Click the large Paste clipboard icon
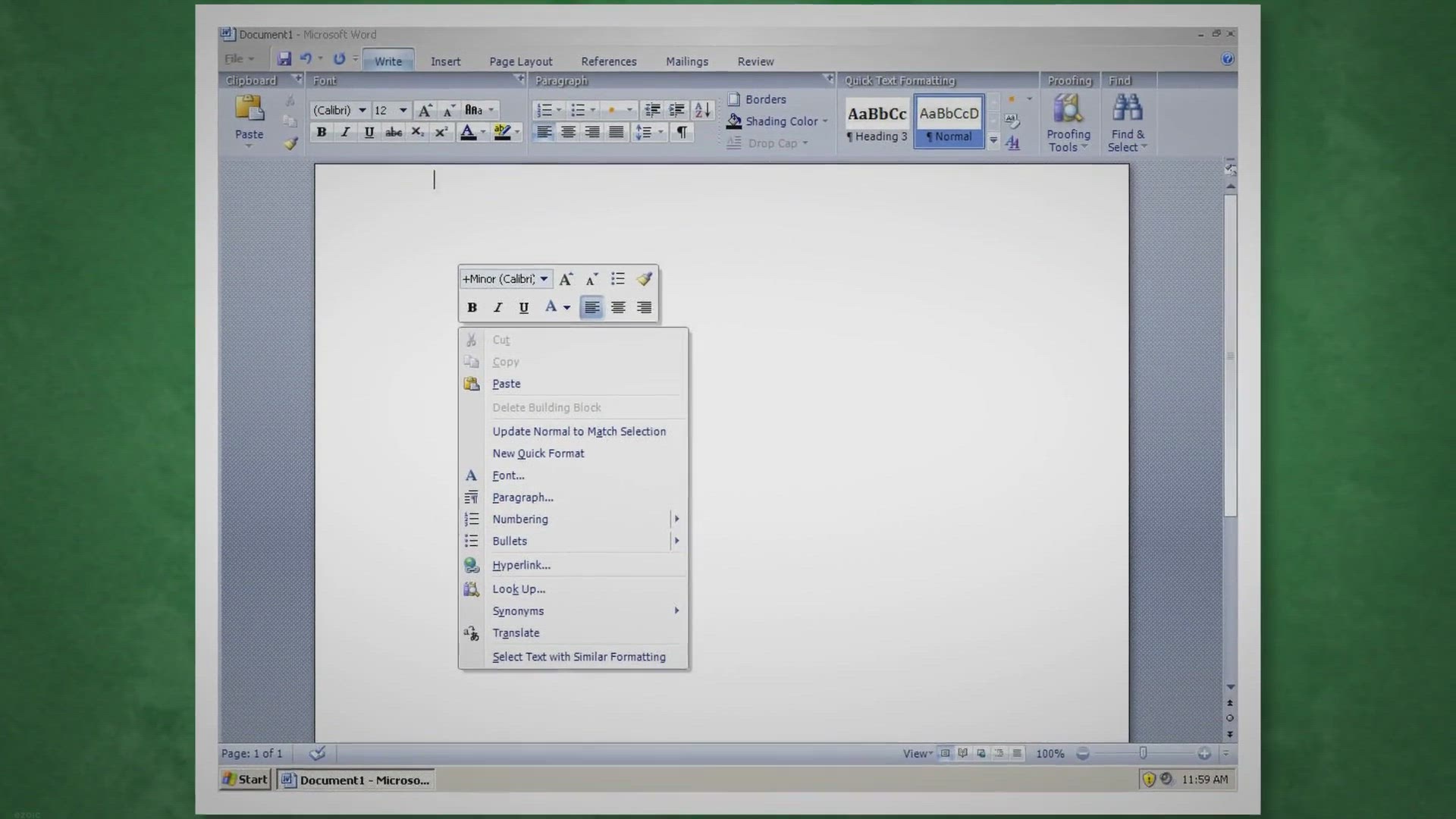This screenshot has height=819, width=1456. (x=249, y=108)
